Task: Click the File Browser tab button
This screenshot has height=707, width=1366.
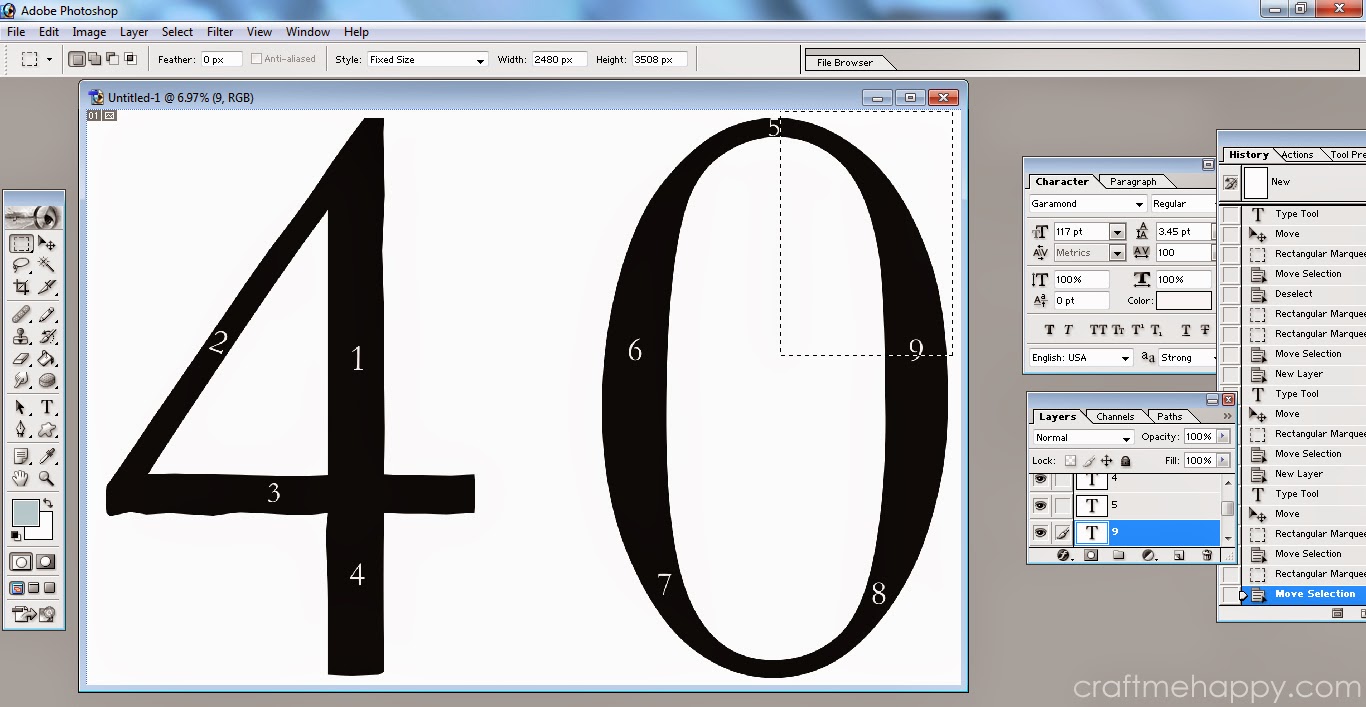Action: pos(845,62)
